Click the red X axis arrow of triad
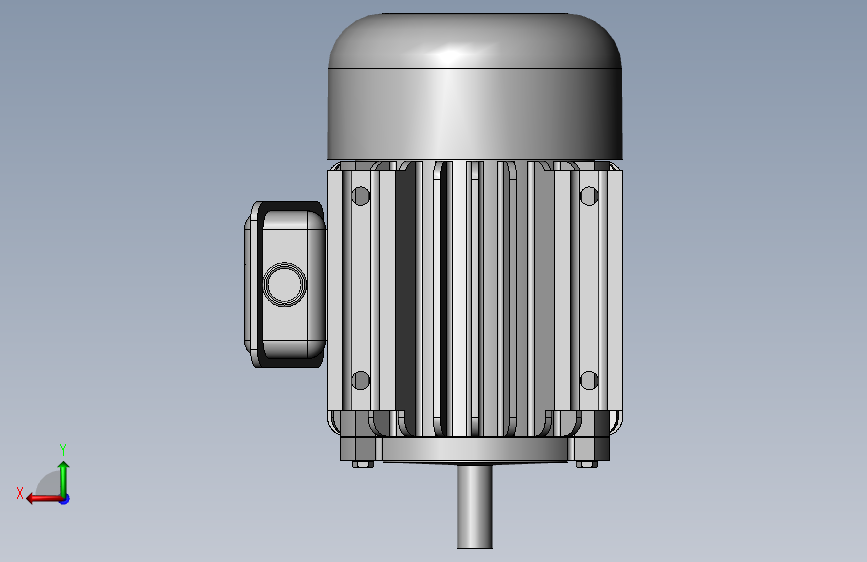The height and width of the screenshot is (562, 867). 44,499
